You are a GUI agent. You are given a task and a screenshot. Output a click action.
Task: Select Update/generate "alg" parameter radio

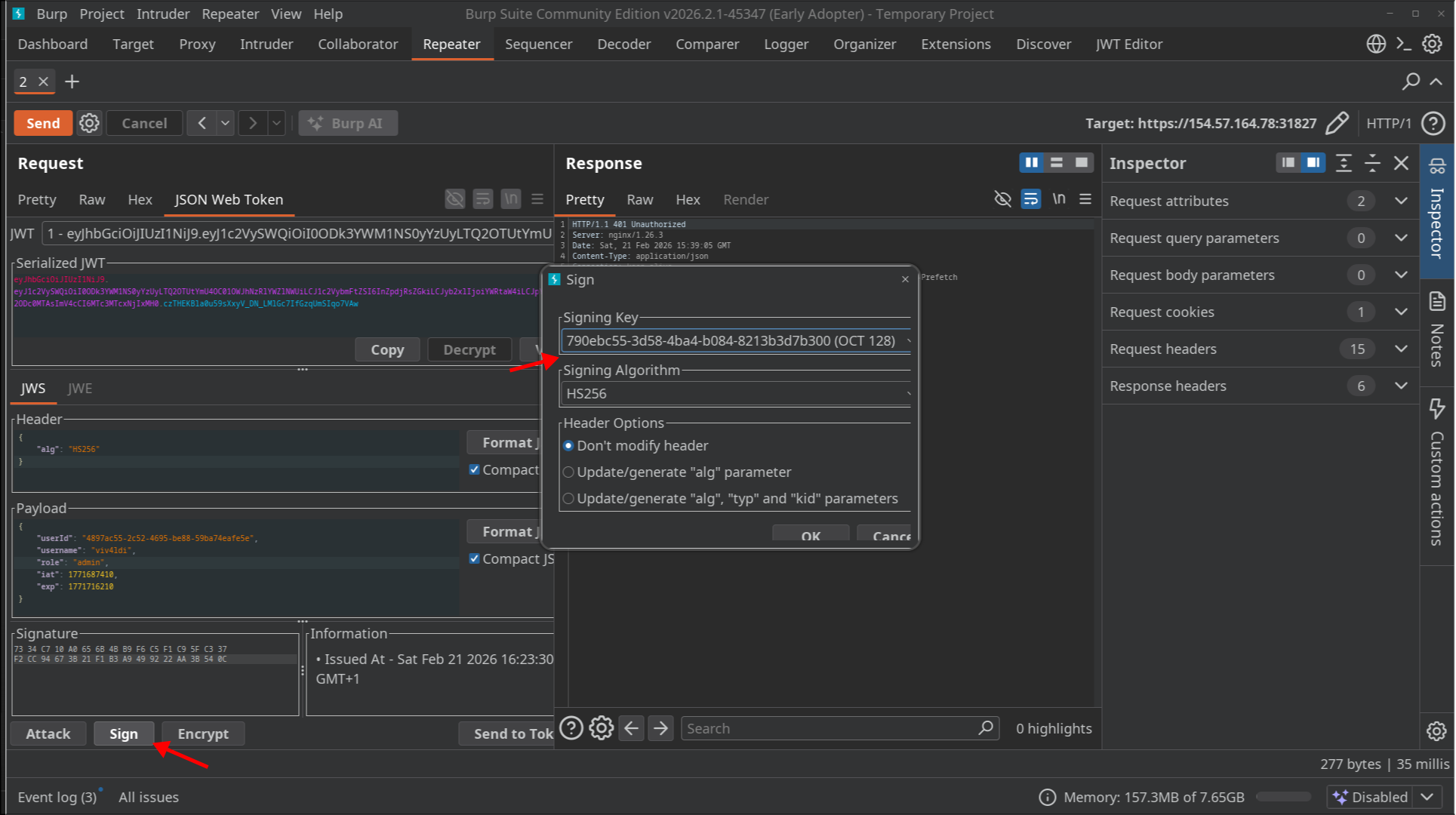tap(568, 472)
